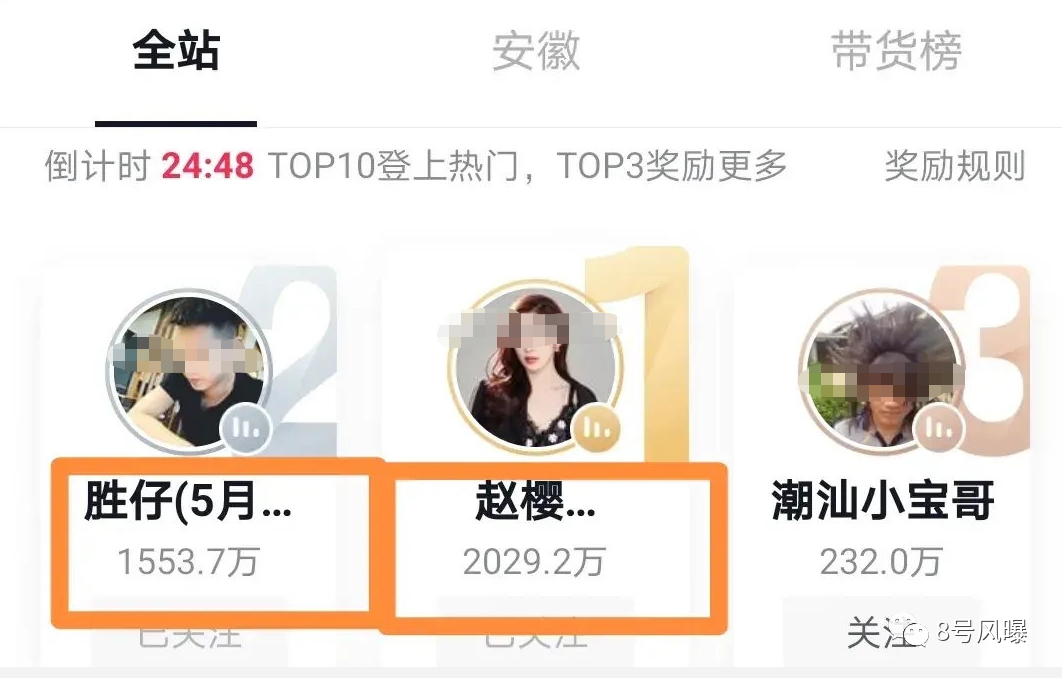Viewport: 1062px width, 678px height.
Task: Select the name 潮汕小宝哥
Action: tap(883, 501)
